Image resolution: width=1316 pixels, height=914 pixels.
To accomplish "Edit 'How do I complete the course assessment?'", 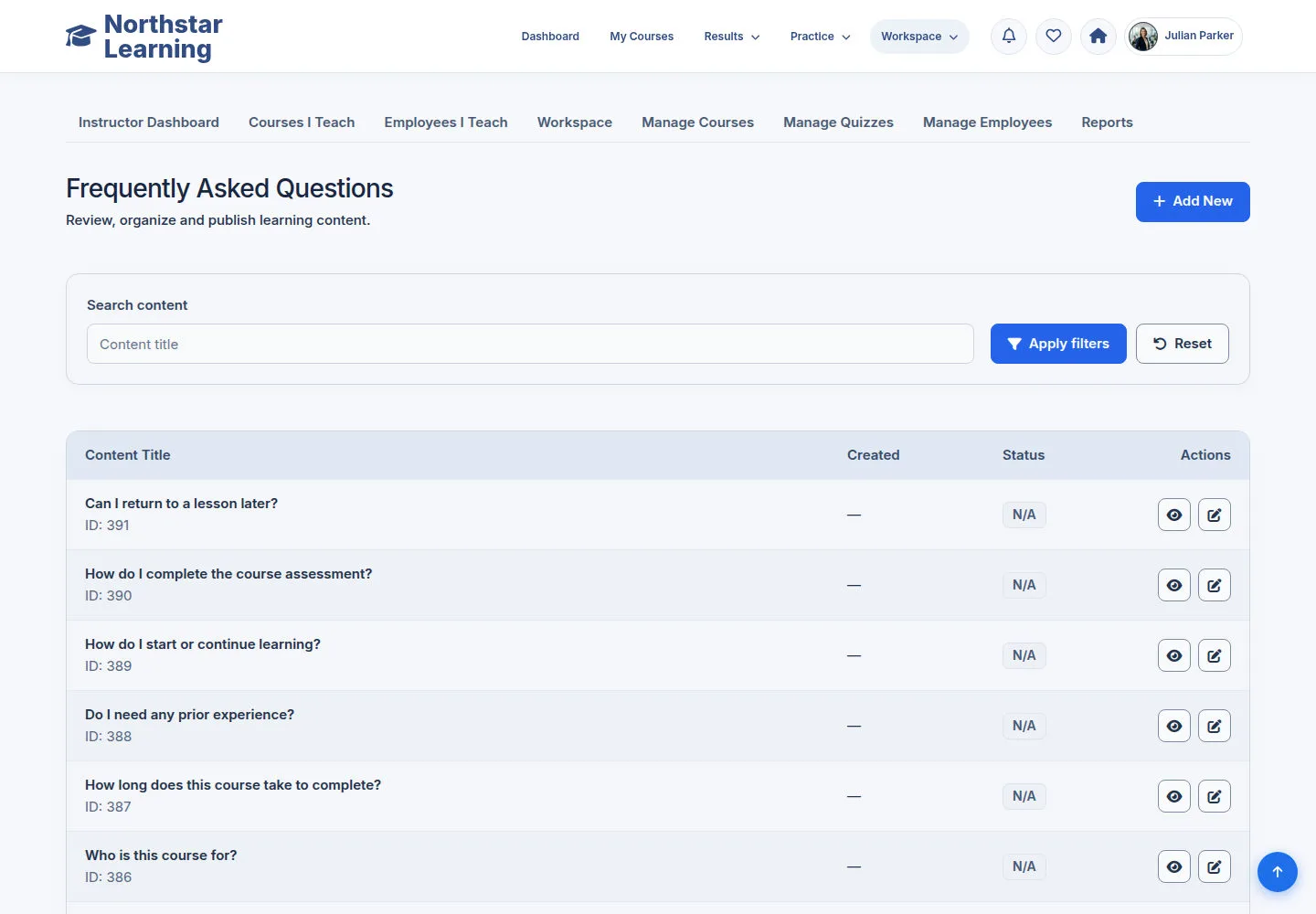I will (1215, 585).
